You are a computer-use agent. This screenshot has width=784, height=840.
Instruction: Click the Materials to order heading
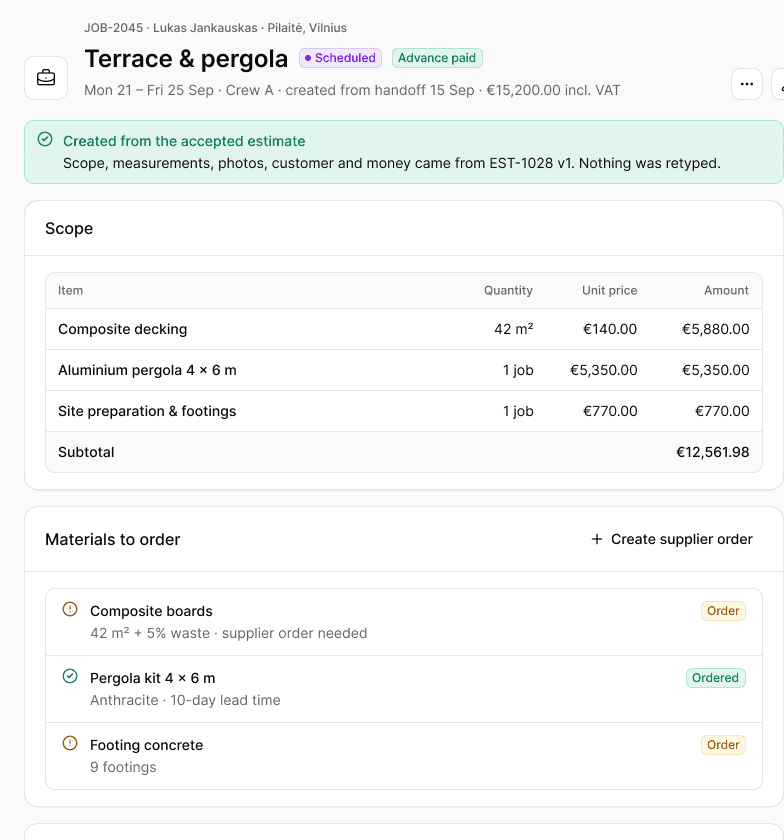tap(113, 539)
